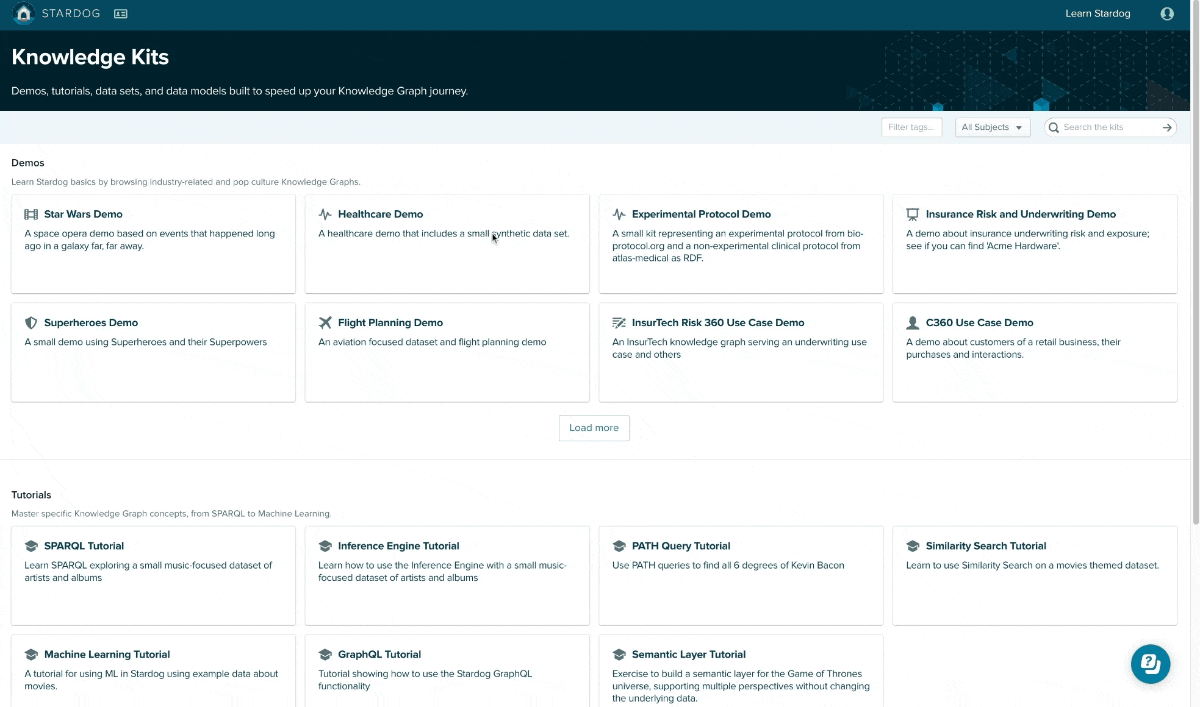This screenshot has height=707, width=1200.
Task: Click the Superheroes Demo shield icon
Action: tap(31, 323)
